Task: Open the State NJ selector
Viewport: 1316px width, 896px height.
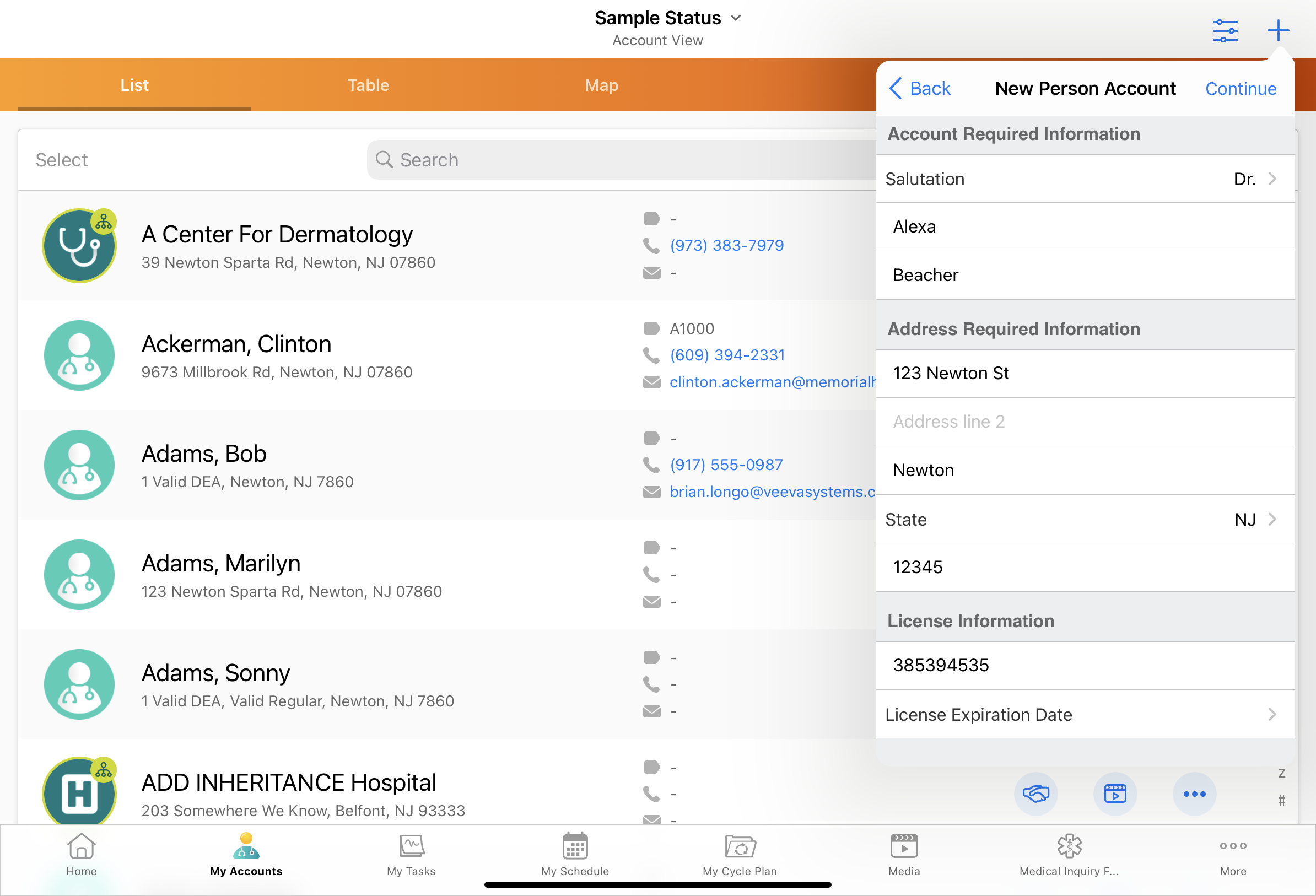Action: 1085,520
